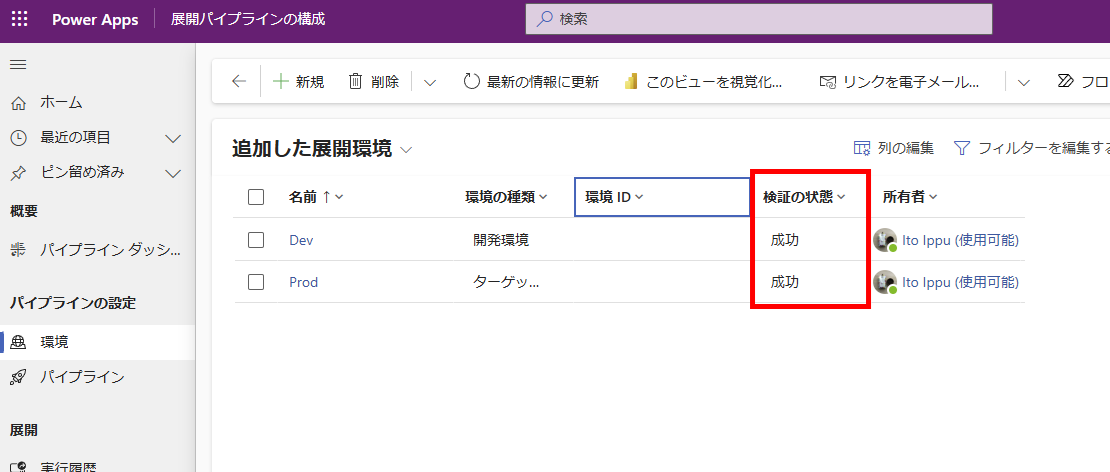The width and height of the screenshot is (1110, 472).
Task: Click このビューを視覚化 Power BI button
Action: (702, 82)
